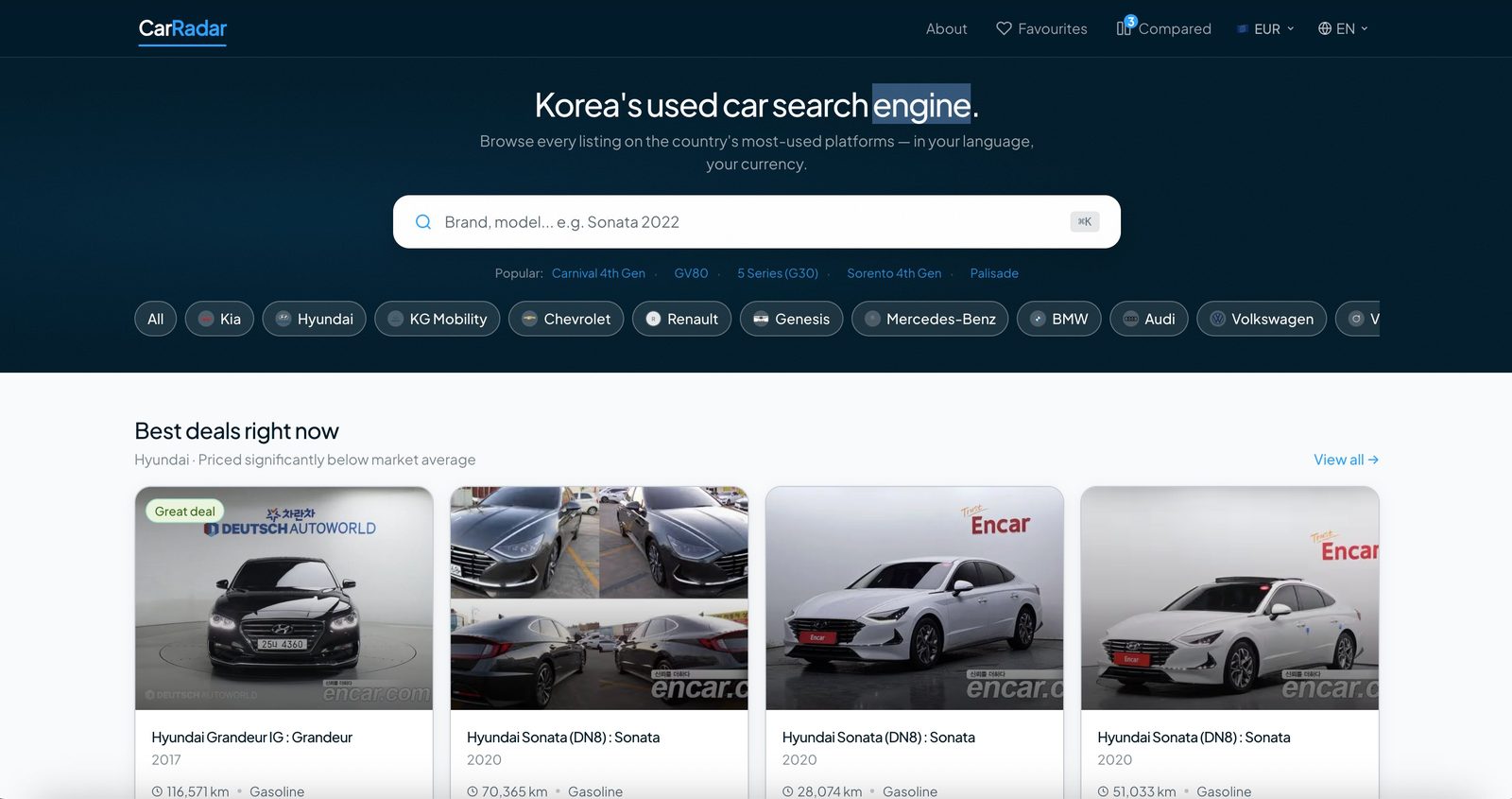Open the About page
The width and height of the screenshot is (1512, 799).
point(946,28)
